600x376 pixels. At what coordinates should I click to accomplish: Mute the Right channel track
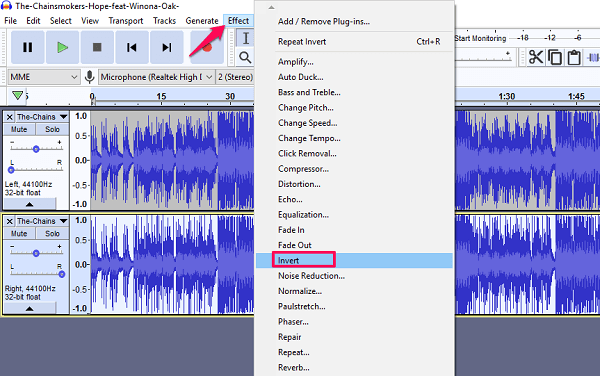click(19, 234)
